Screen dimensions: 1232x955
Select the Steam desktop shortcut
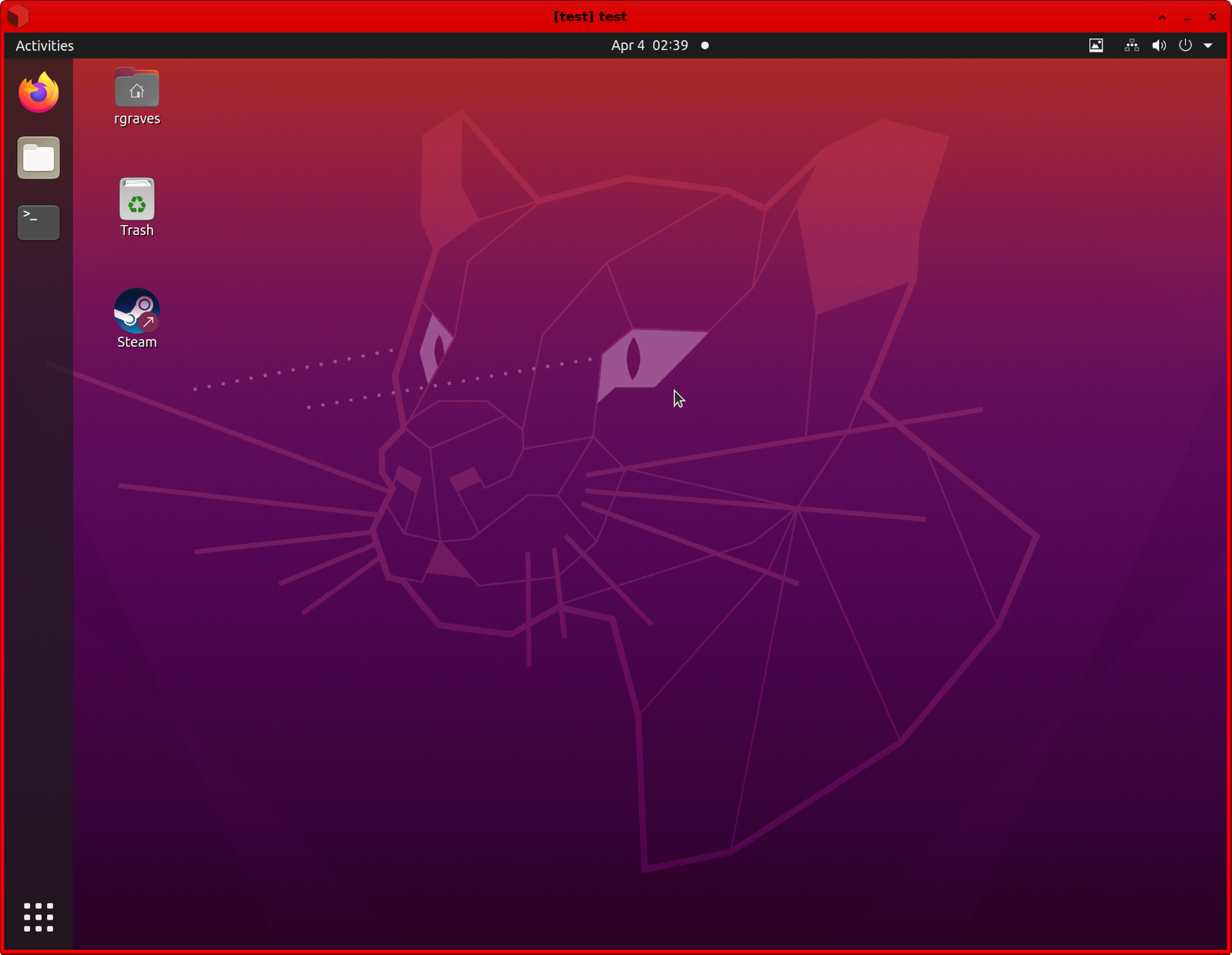(137, 311)
